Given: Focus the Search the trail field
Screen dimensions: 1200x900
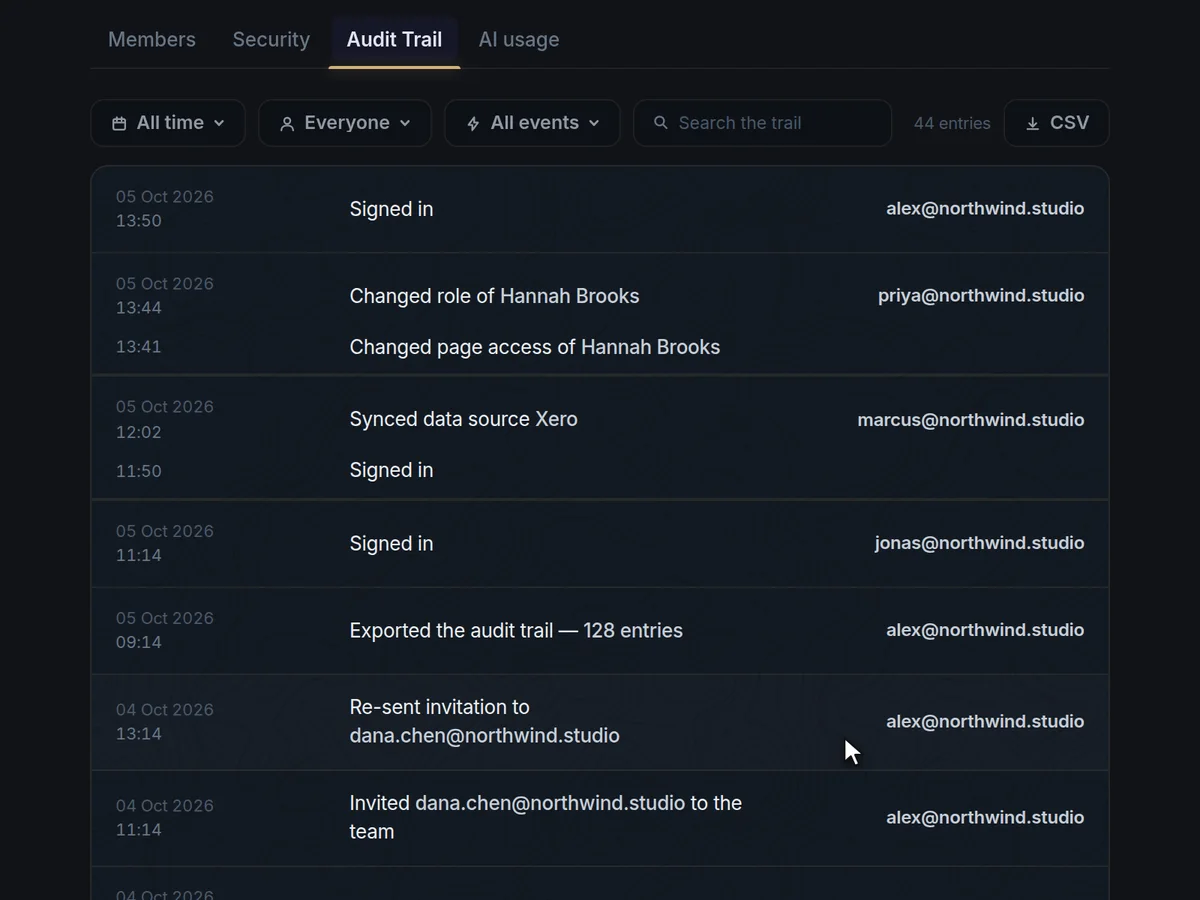Looking at the screenshot, I should (762, 123).
